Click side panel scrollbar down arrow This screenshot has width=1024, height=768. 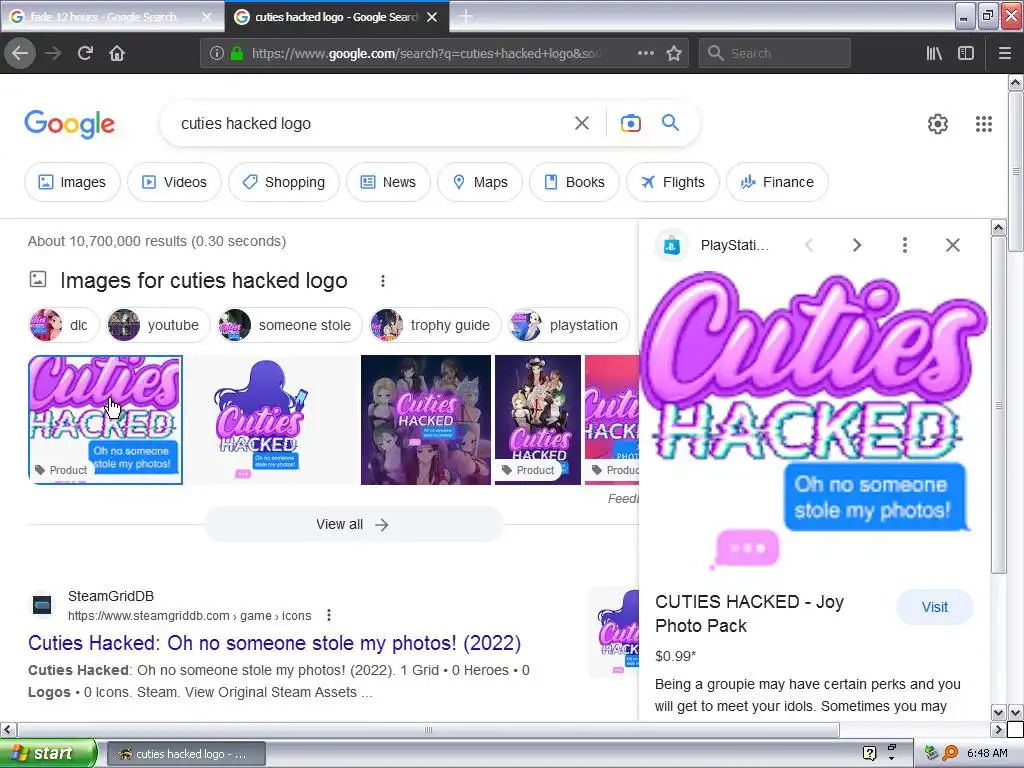pos(999,712)
